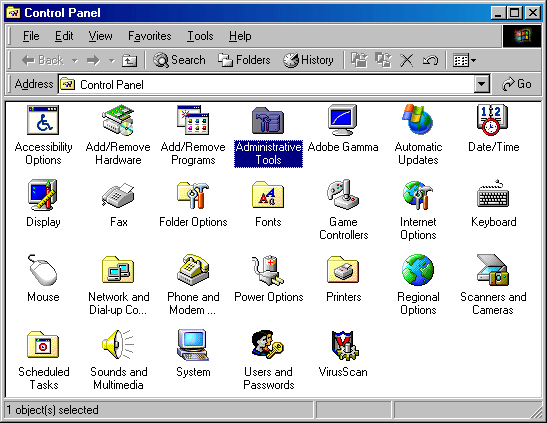Click inside the Address input field

[x=267, y=84]
